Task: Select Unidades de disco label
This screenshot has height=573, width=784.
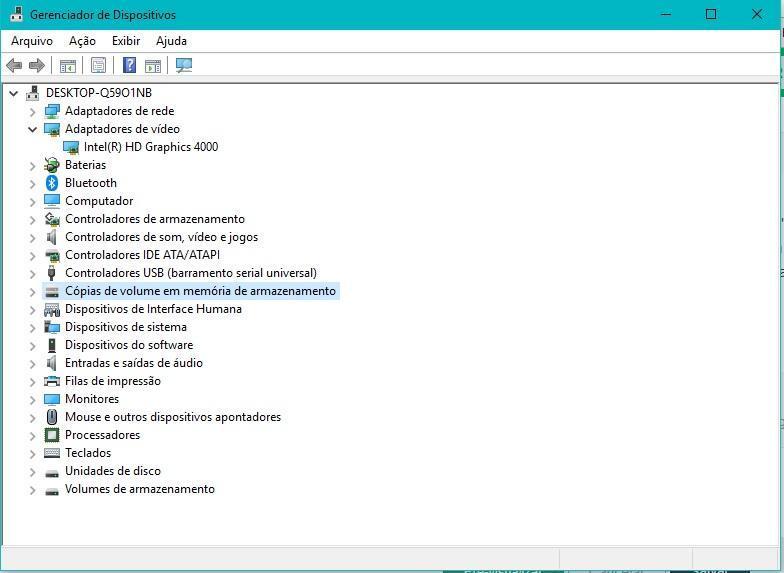Action: [113, 471]
